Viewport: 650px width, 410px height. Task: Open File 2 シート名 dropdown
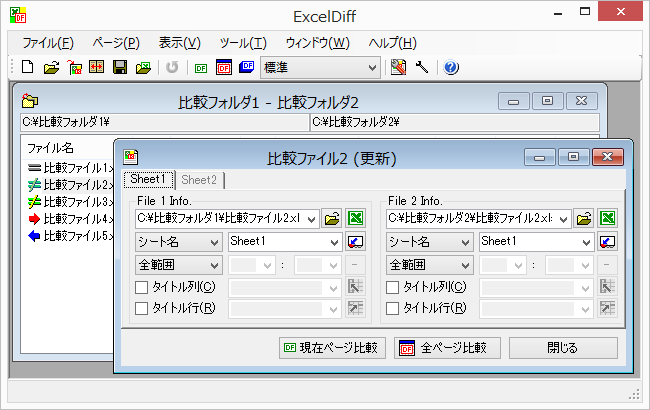(x=430, y=242)
